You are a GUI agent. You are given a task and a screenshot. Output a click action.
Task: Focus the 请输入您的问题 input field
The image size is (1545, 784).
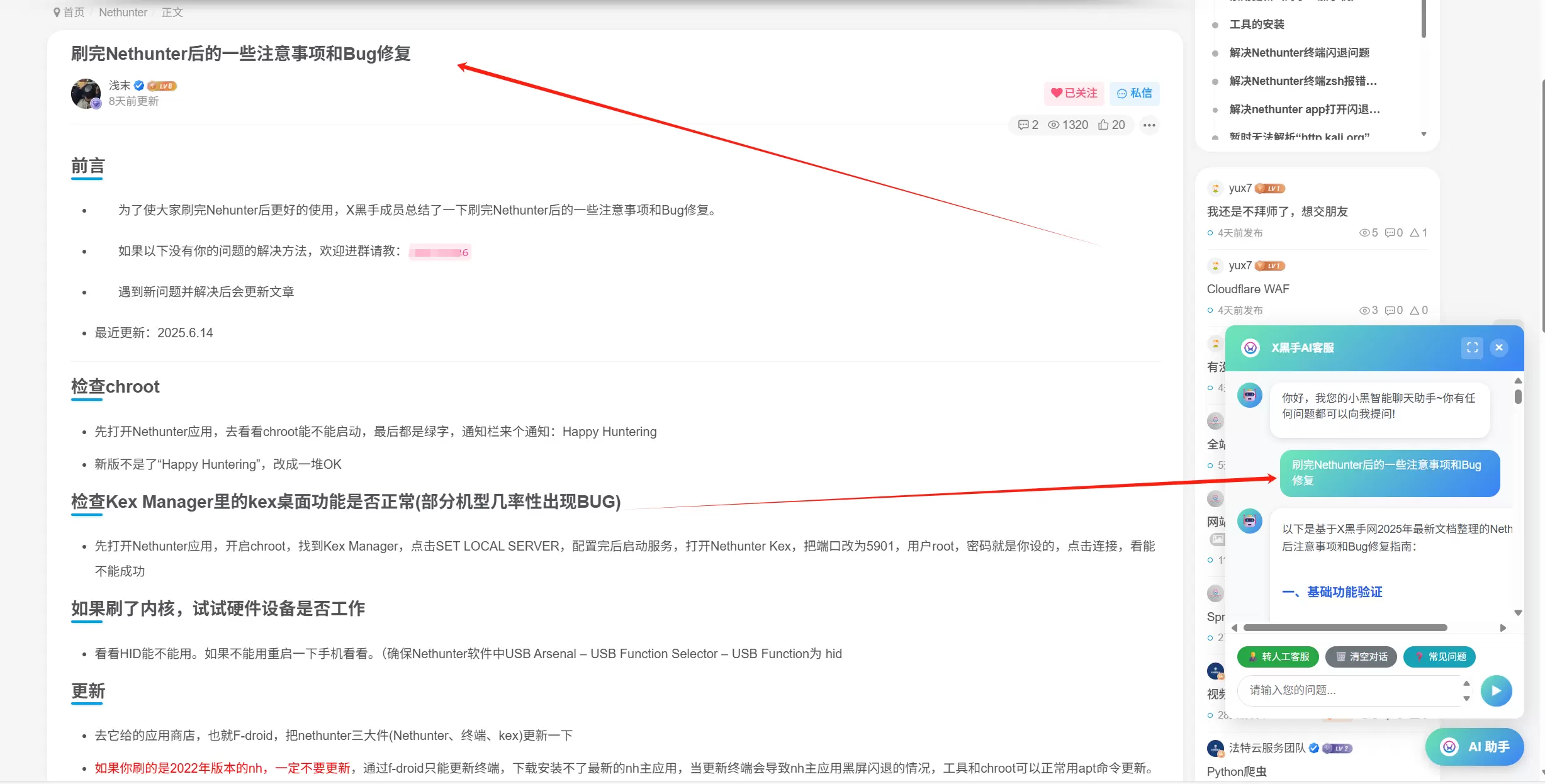coord(1349,690)
